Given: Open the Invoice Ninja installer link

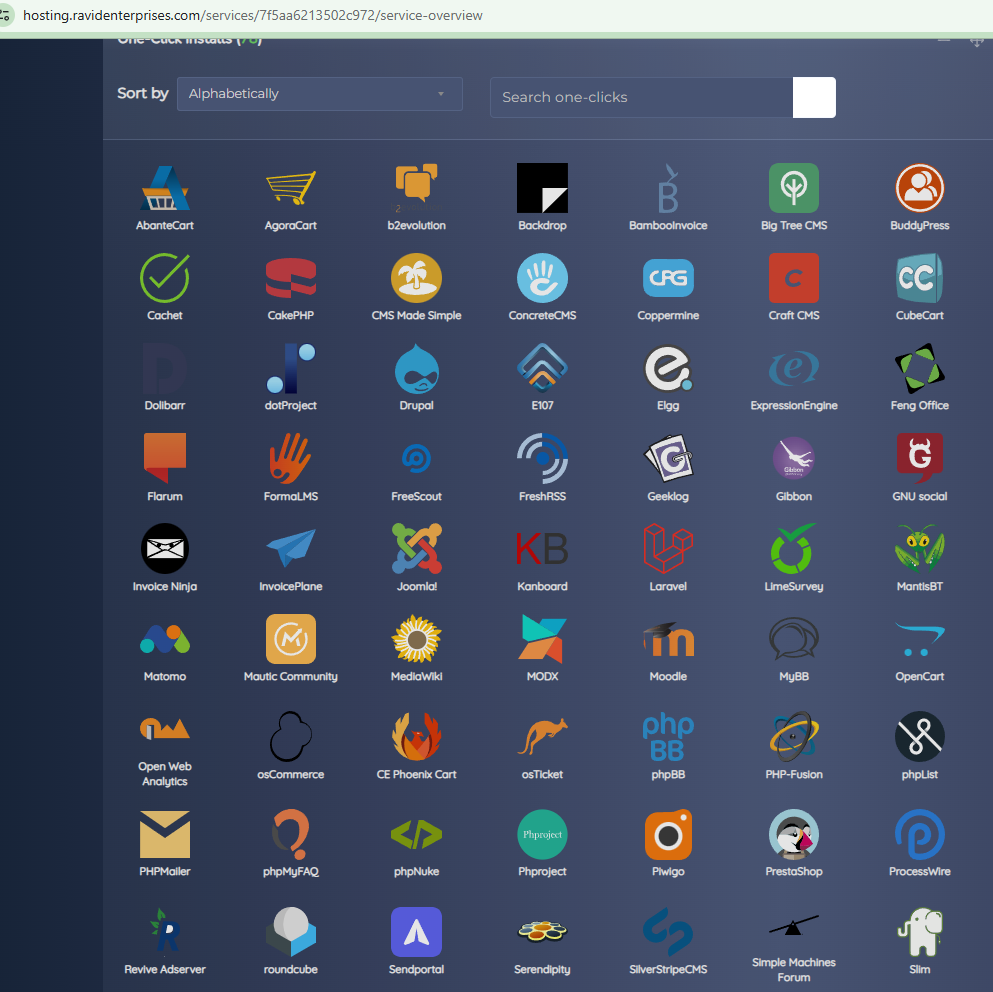Looking at the screenshot, I should click(x=164, y=549).
